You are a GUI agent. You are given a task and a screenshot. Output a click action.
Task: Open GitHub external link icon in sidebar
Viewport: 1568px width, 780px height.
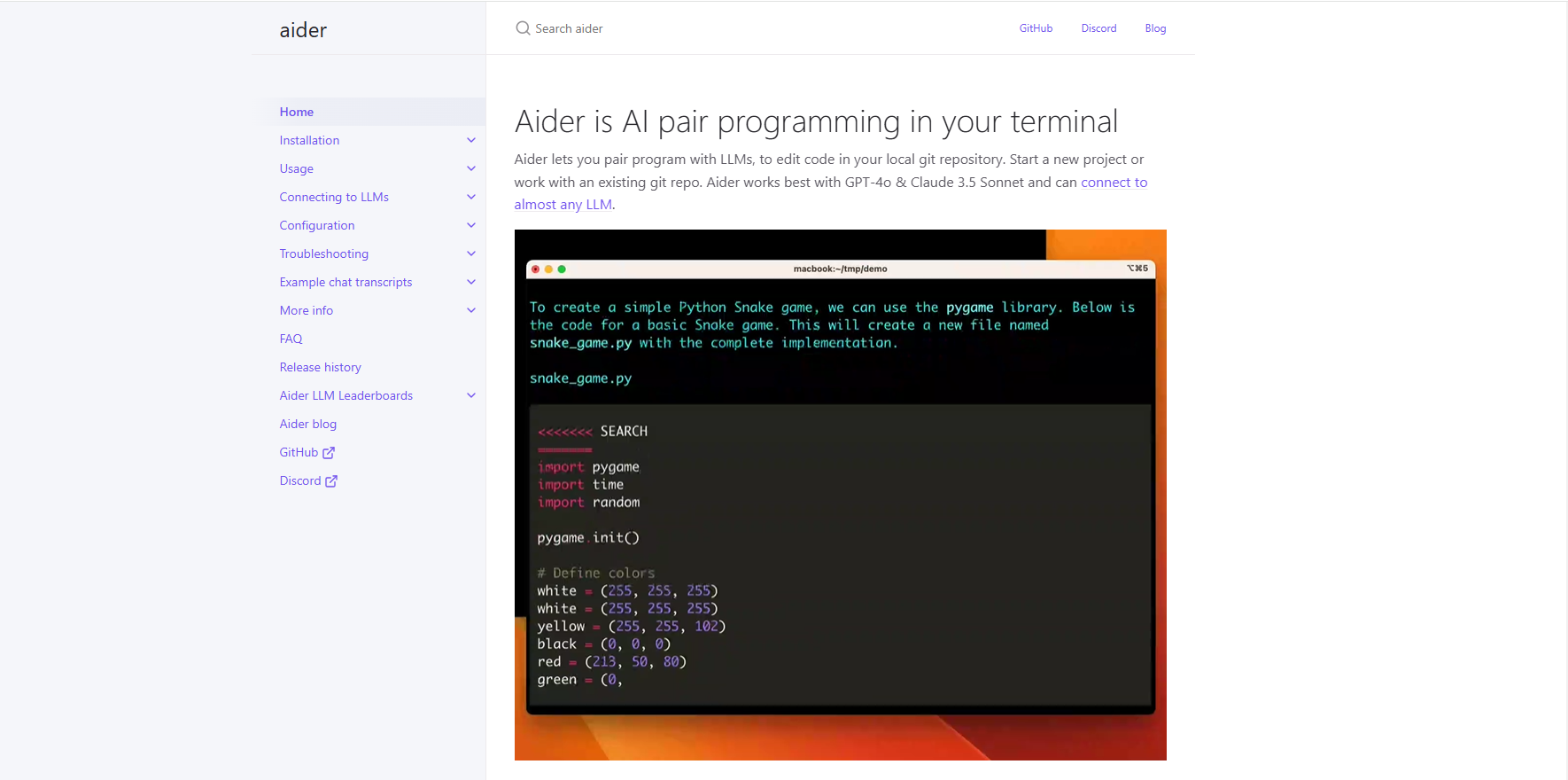coord(329,453)
